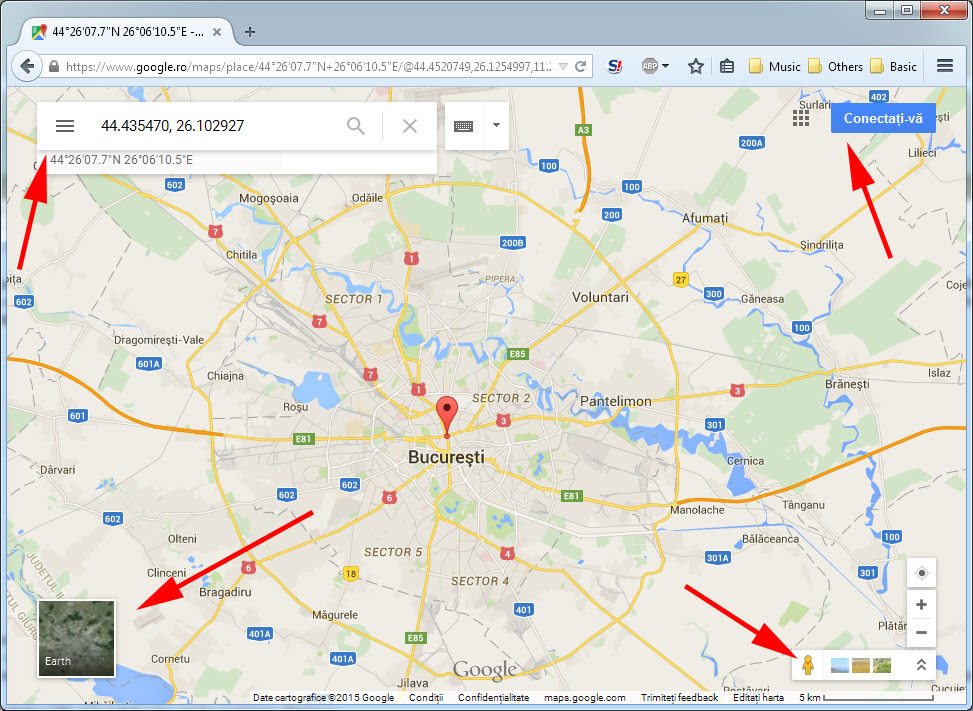Open the Google apps grid

click(800, 118)
